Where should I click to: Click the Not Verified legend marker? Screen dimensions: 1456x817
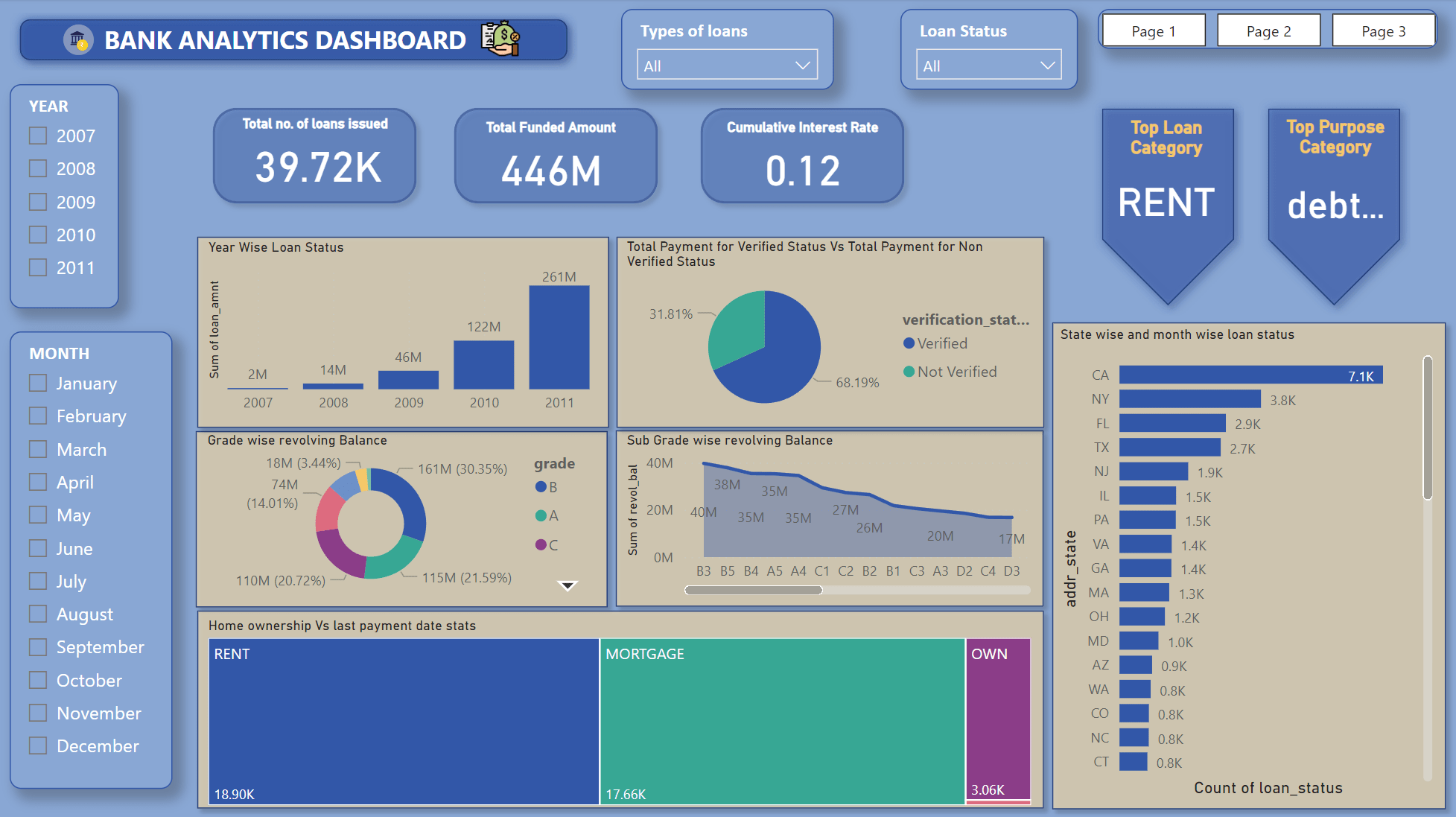909,372
